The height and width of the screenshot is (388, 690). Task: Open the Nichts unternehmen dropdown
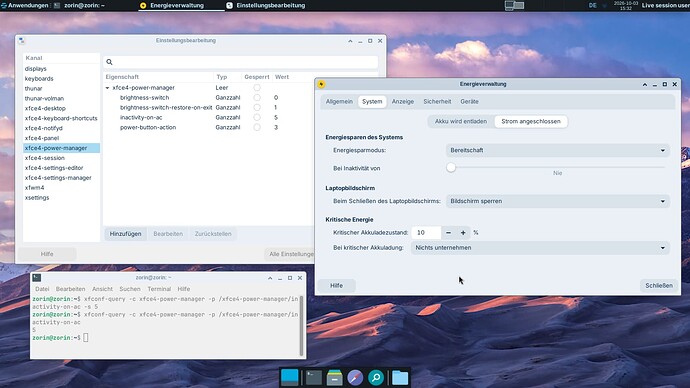[540, 248]
